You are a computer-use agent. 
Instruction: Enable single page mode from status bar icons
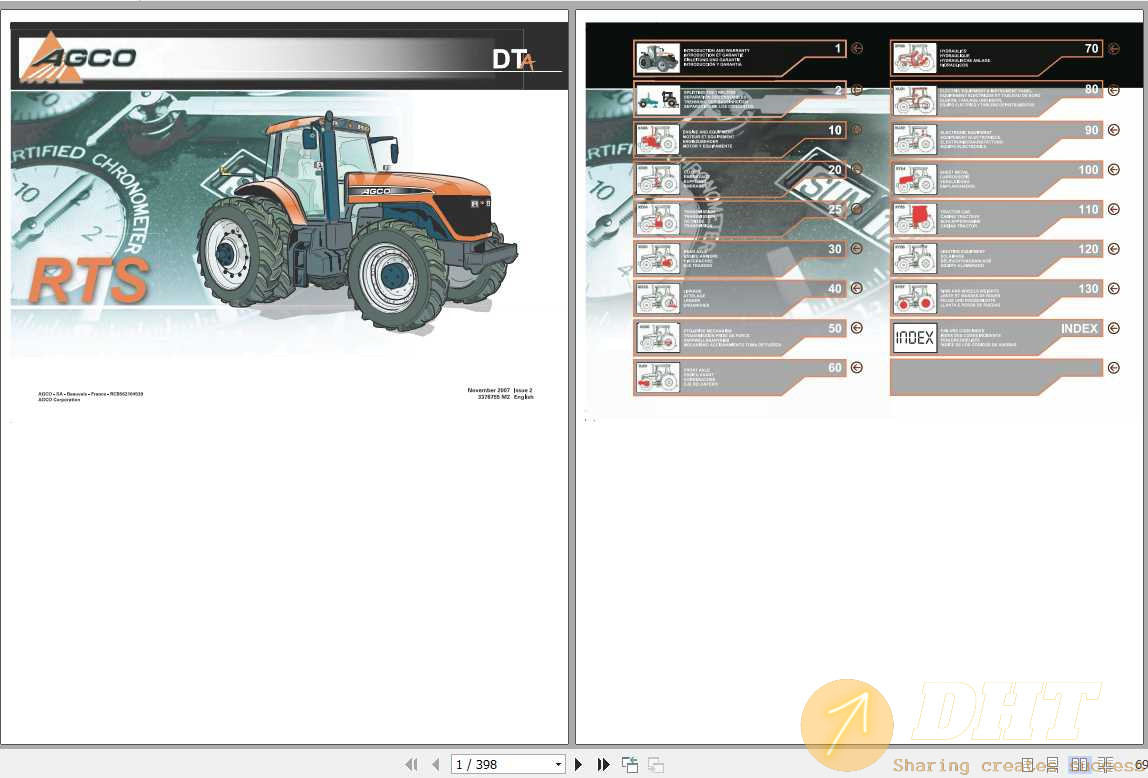(1028, 764)
